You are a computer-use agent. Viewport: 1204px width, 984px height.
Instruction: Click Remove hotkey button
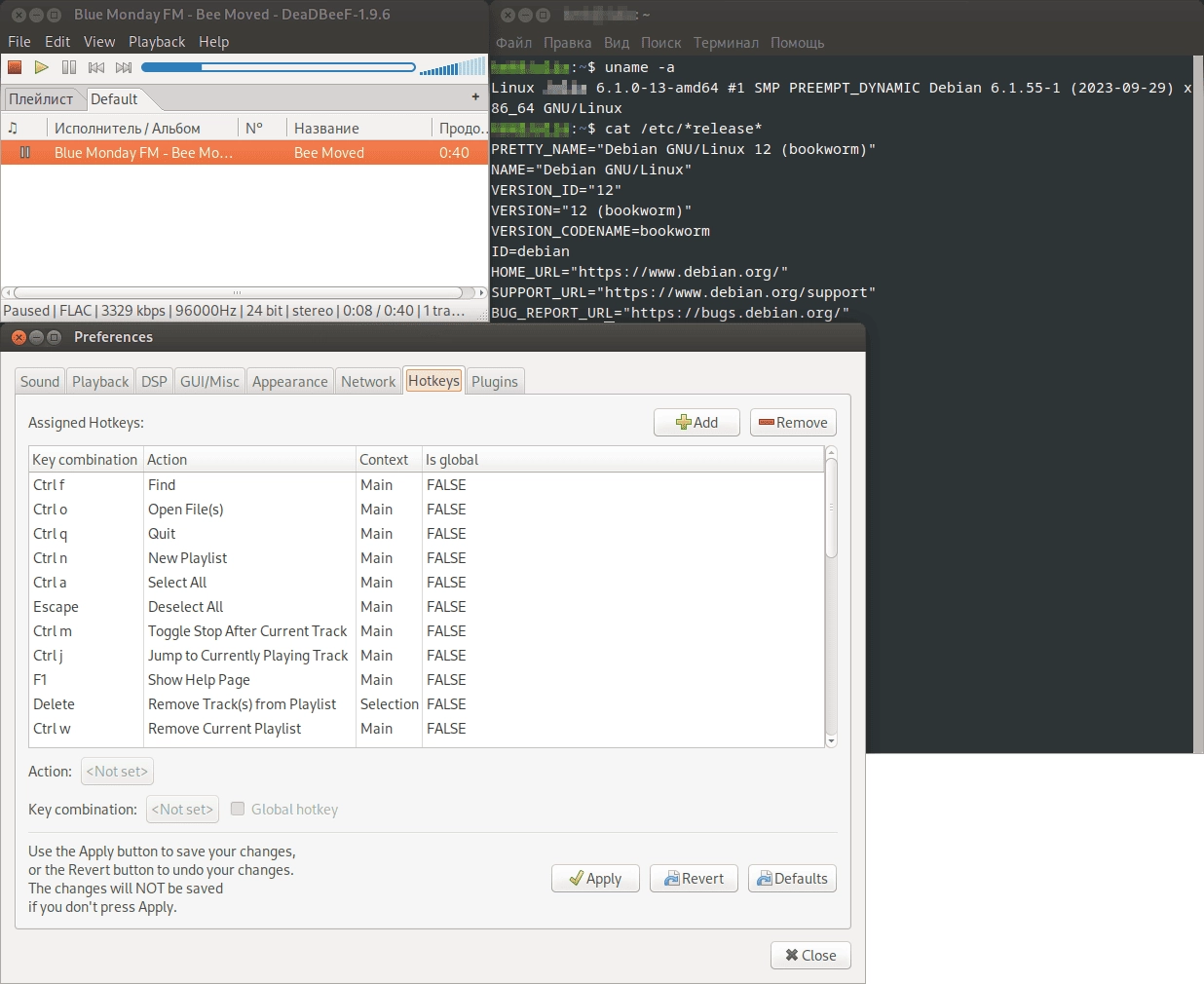tap(793, 423)
